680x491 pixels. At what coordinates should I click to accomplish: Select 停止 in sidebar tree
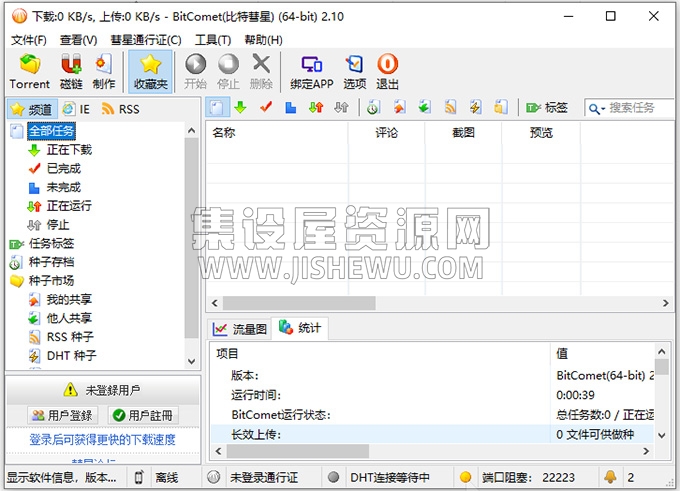(x=58, y=225)
